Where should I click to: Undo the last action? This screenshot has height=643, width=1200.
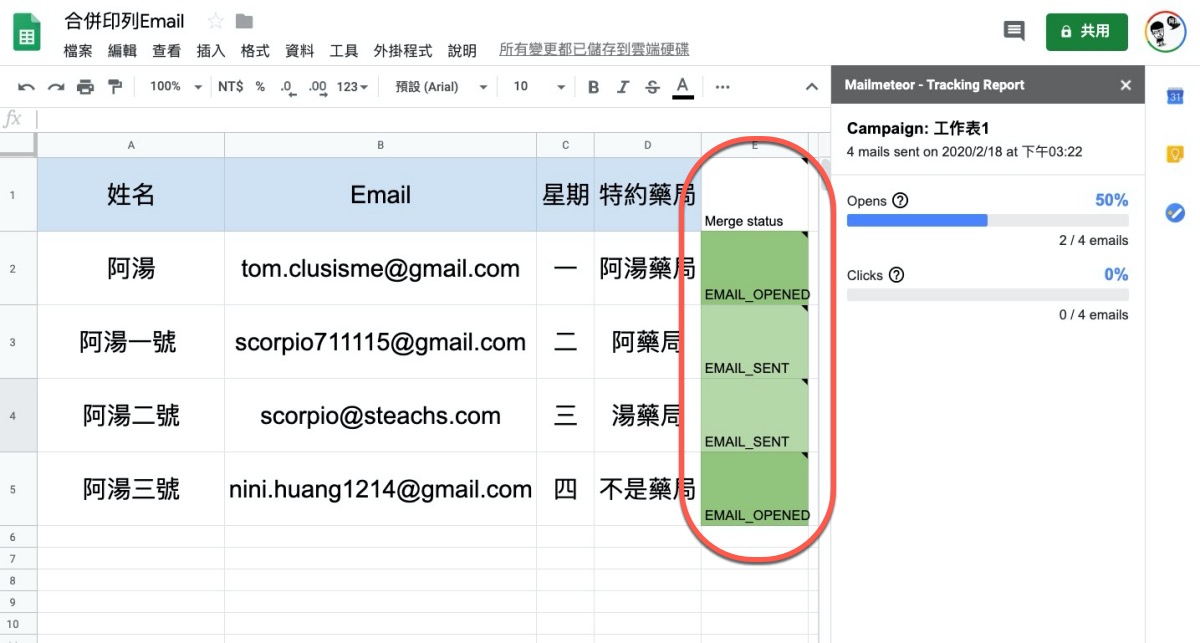coord(27,87)
